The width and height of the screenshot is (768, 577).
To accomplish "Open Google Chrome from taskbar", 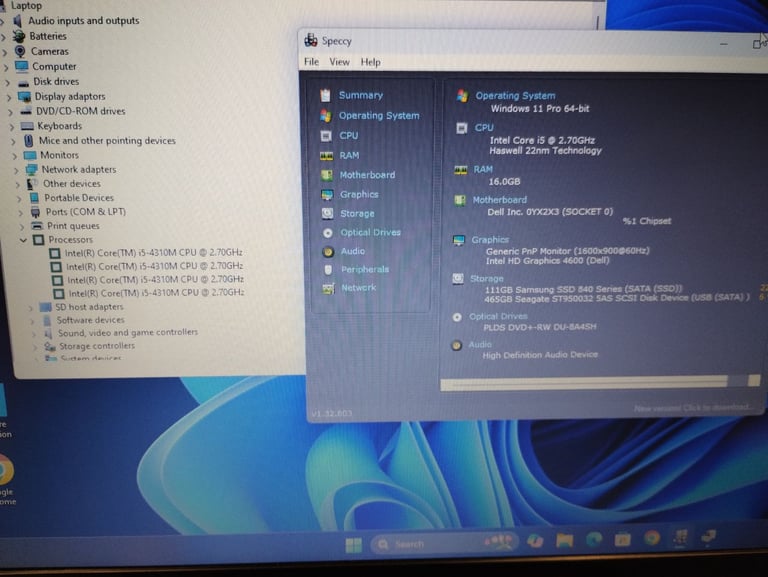I will point(652,538).
